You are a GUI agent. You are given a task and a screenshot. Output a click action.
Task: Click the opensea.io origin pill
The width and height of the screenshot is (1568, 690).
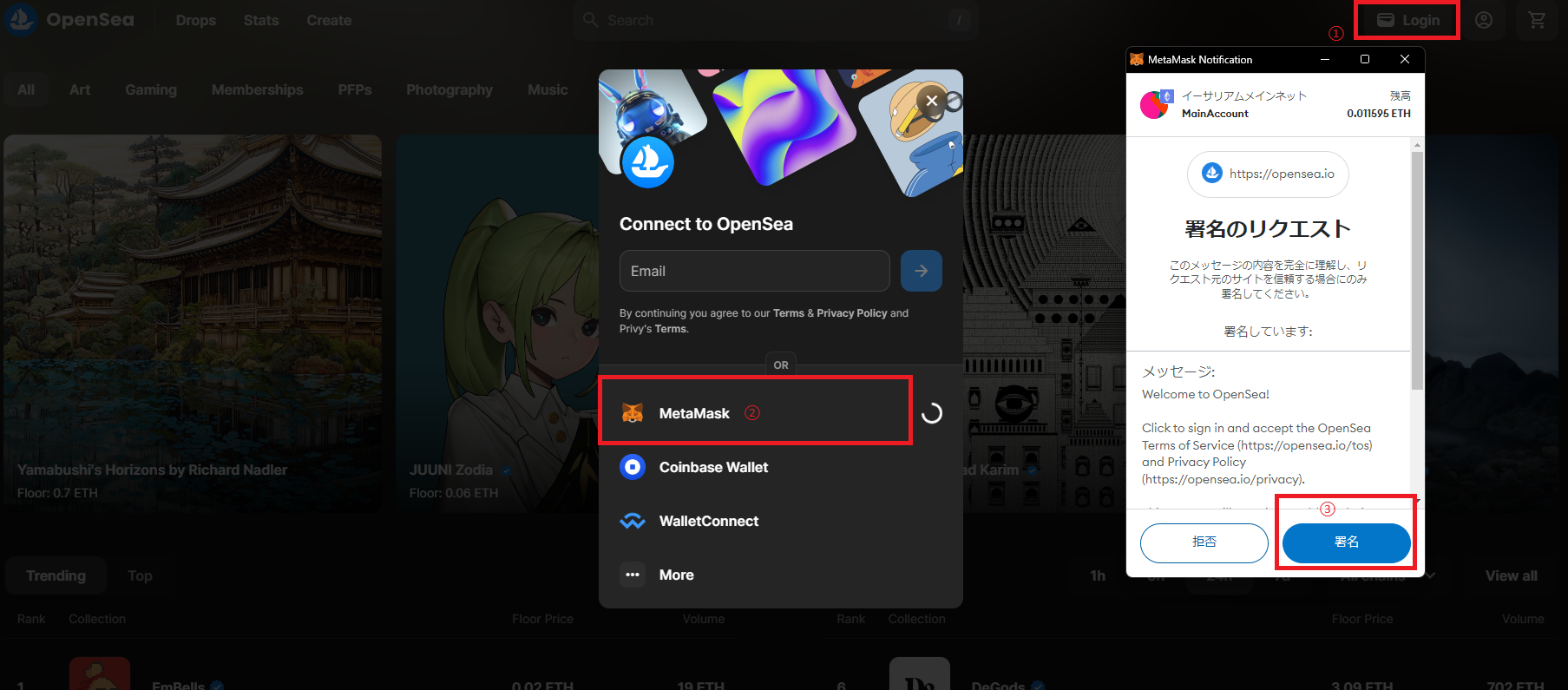[1268, 174]
